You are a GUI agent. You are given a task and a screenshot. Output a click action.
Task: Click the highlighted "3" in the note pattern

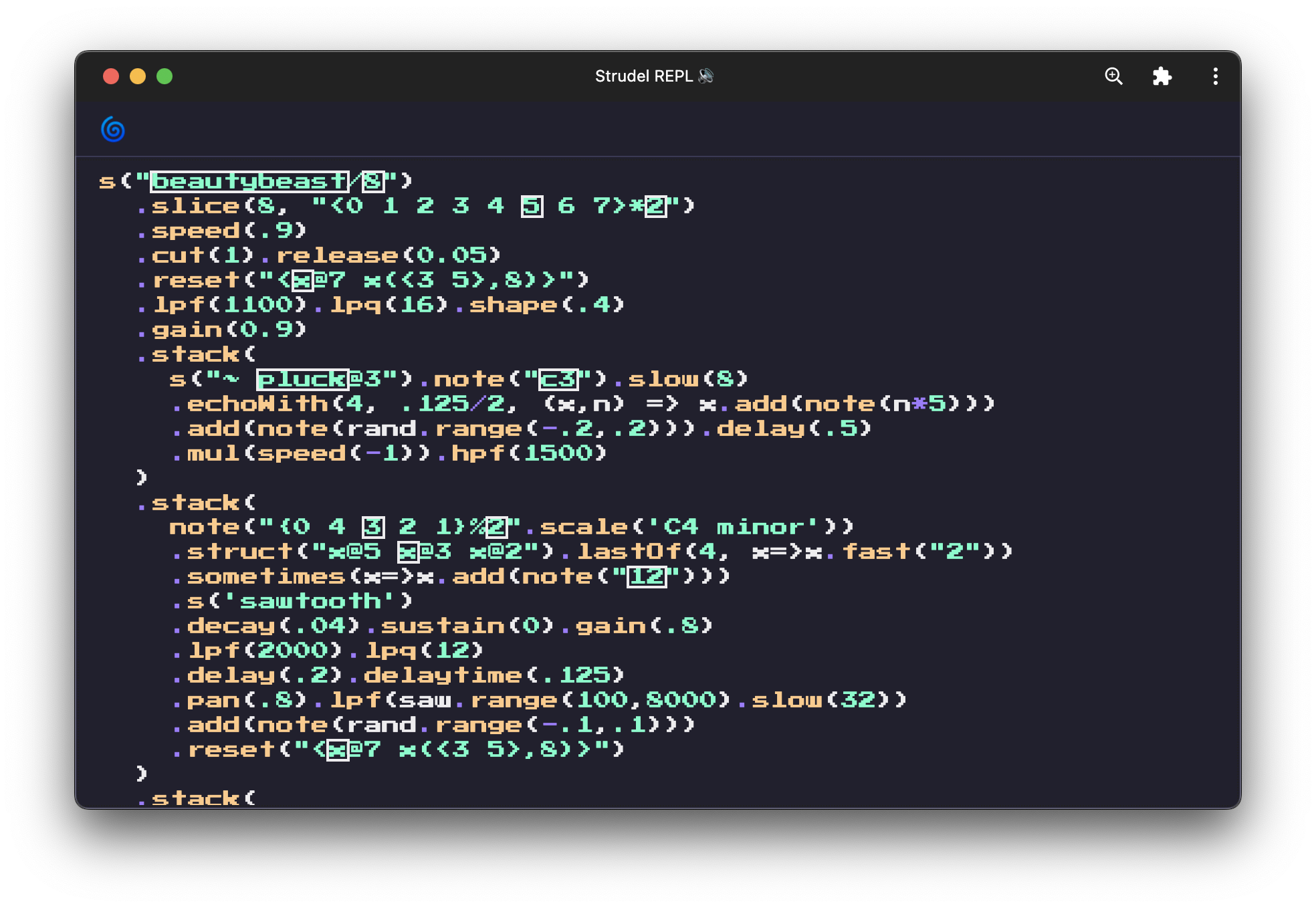pyautogui.click(x=372, y=526)
